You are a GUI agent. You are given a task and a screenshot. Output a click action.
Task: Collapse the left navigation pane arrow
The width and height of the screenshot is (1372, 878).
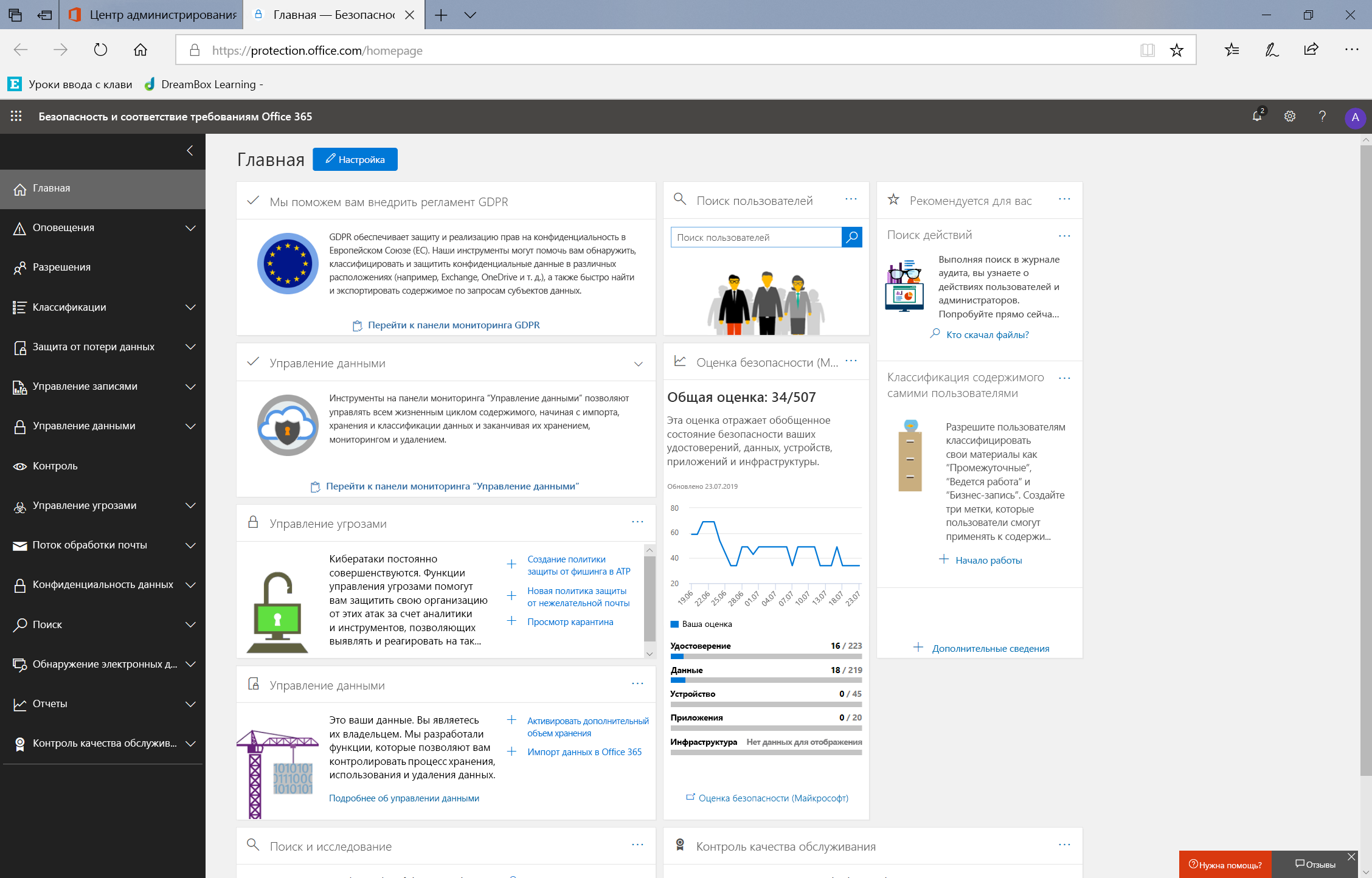pos(190,150)
